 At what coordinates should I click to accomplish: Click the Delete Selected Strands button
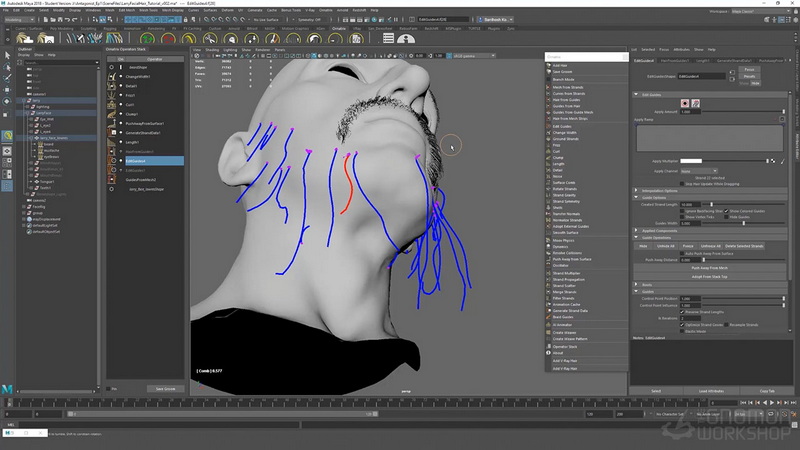click(744, 246)
